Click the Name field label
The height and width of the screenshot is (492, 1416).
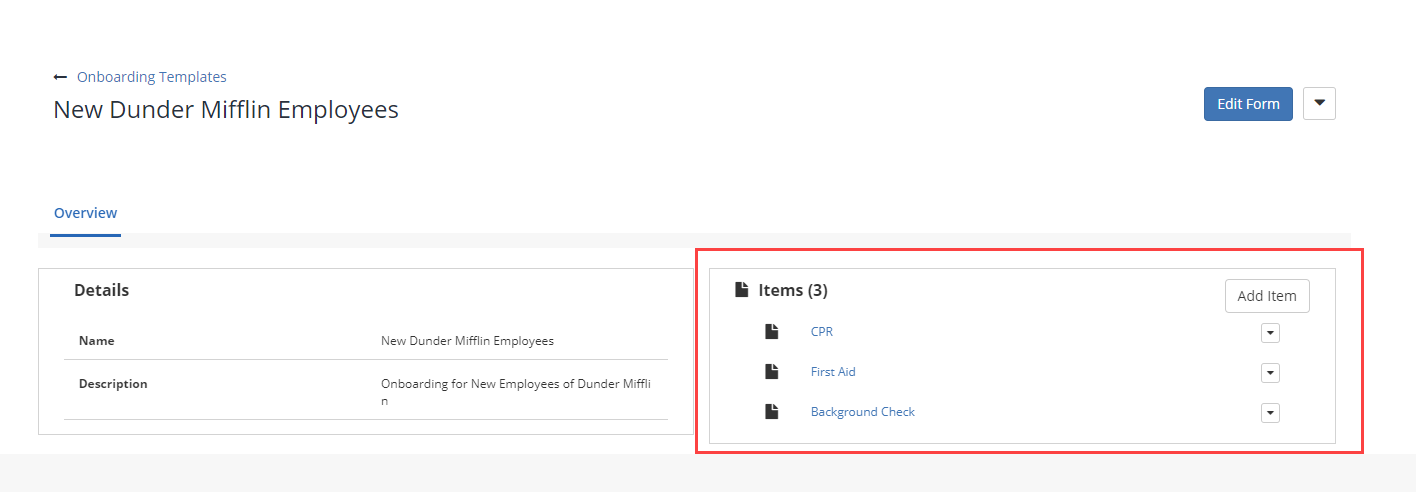point(97,341)
